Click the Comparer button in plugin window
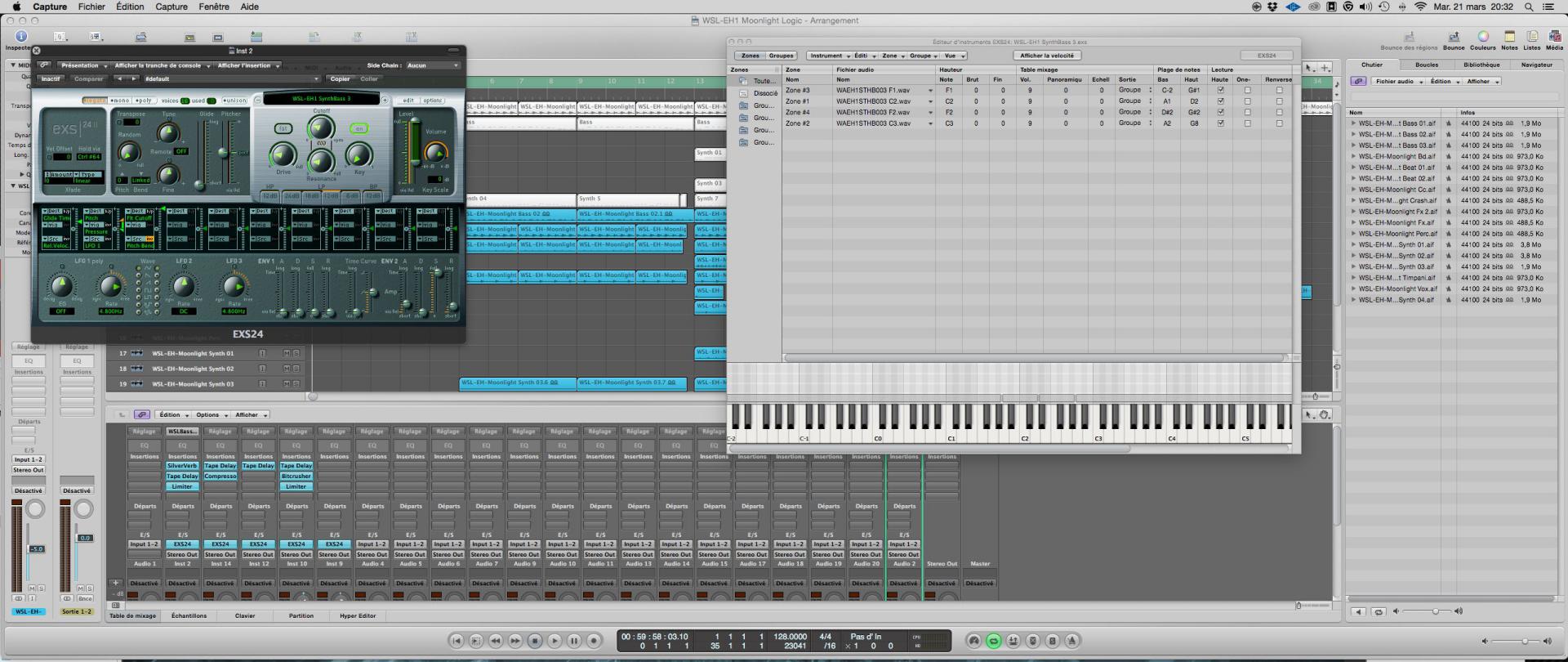Viewport: 1568px width, 662px height. 88,79
